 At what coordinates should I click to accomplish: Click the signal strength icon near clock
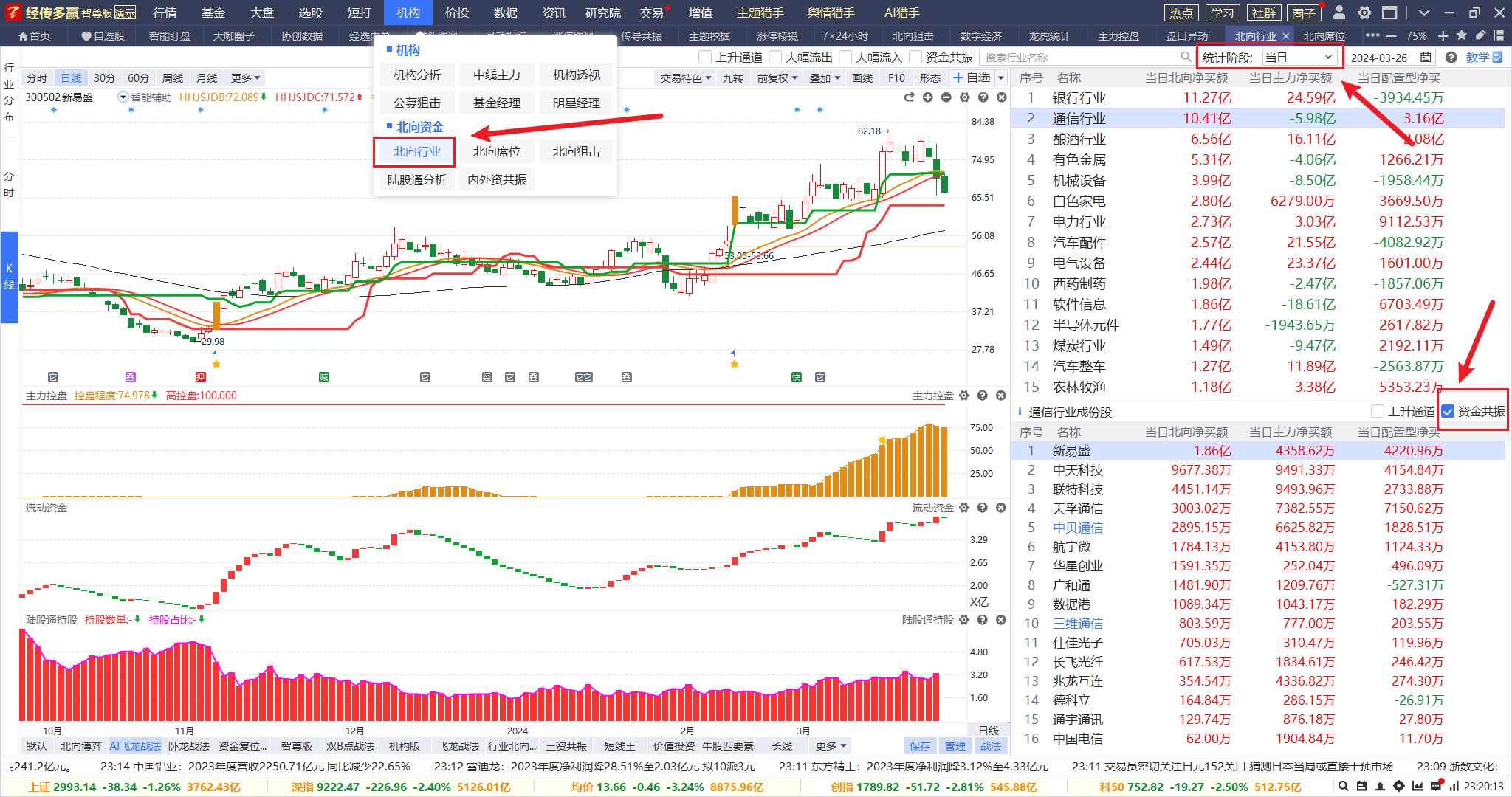point(1454,787)
